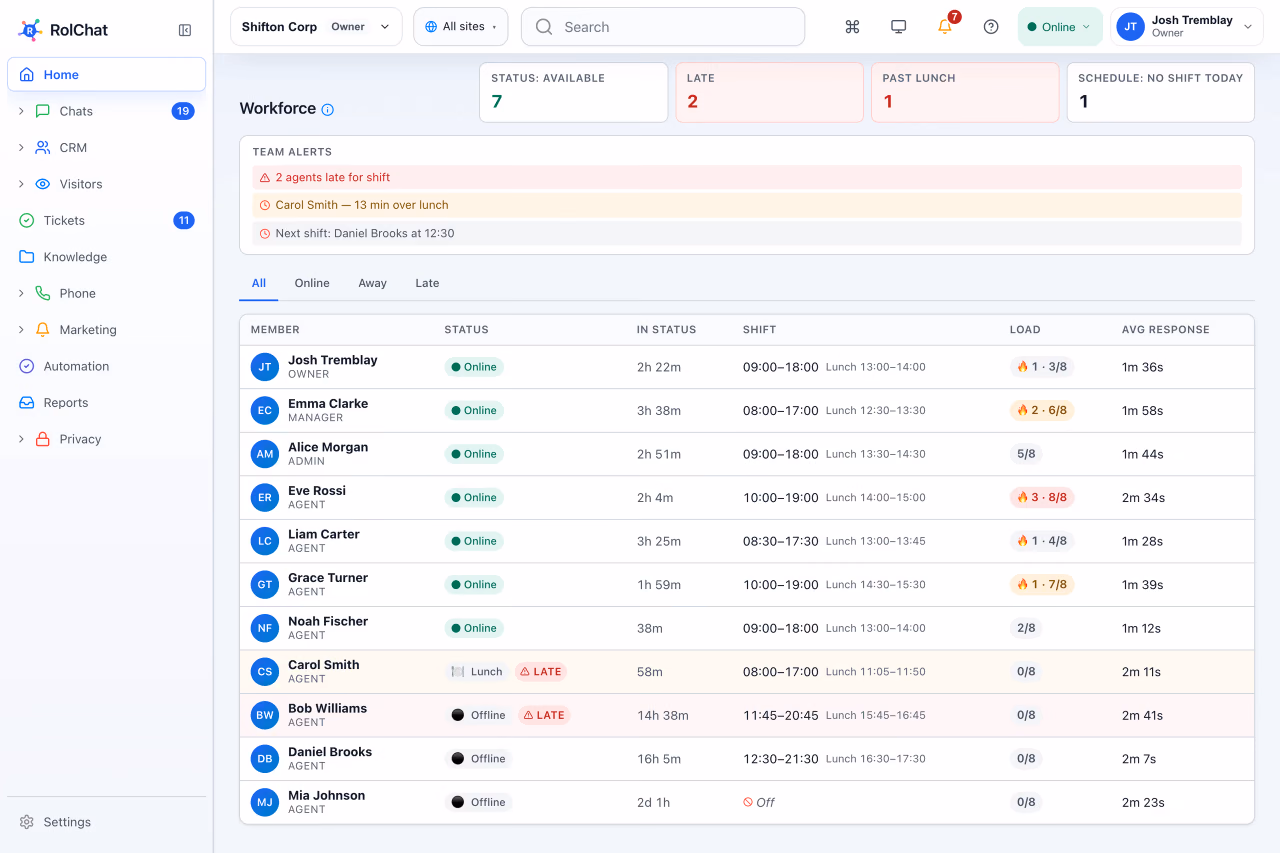Screen dimensions: 1280x853
Task: Open Josh Tremblay account menu
Action: [1187, 27]
